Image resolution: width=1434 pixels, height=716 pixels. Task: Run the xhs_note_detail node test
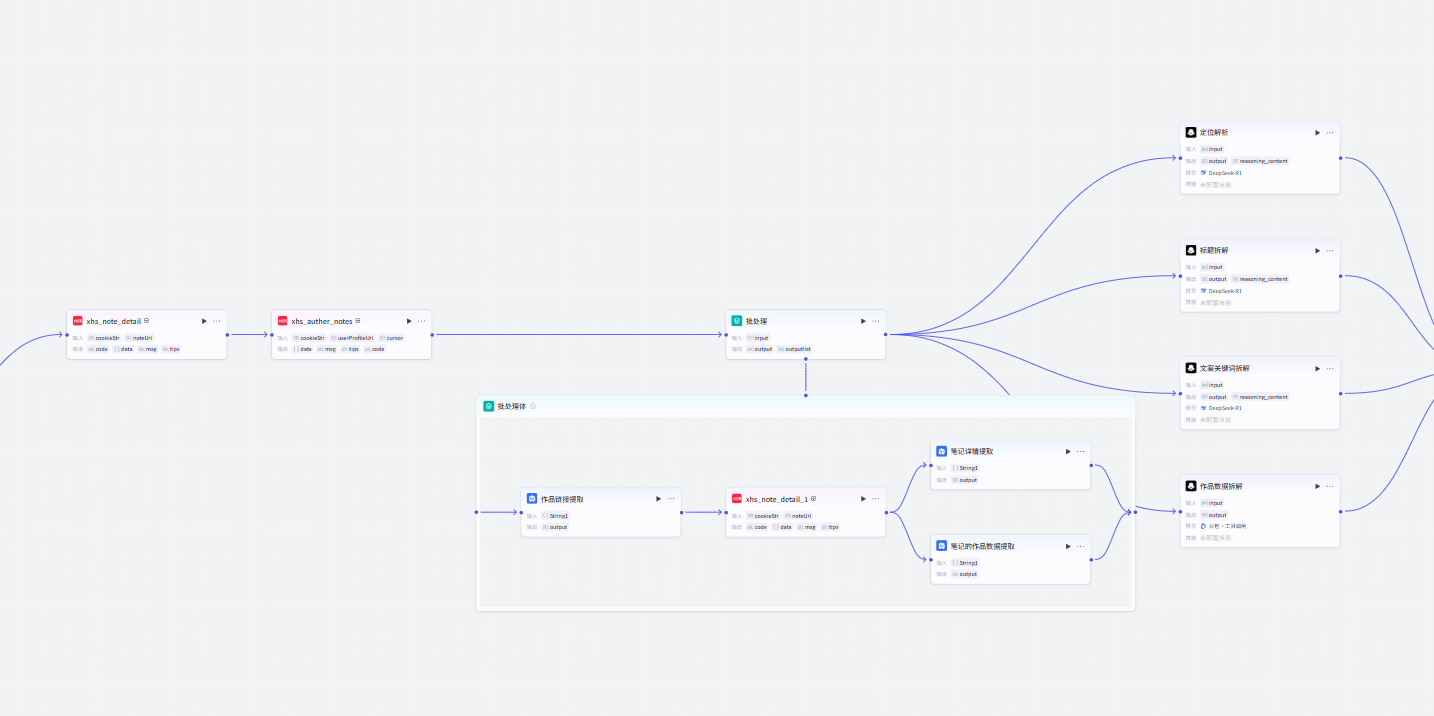tap(204, 321)
